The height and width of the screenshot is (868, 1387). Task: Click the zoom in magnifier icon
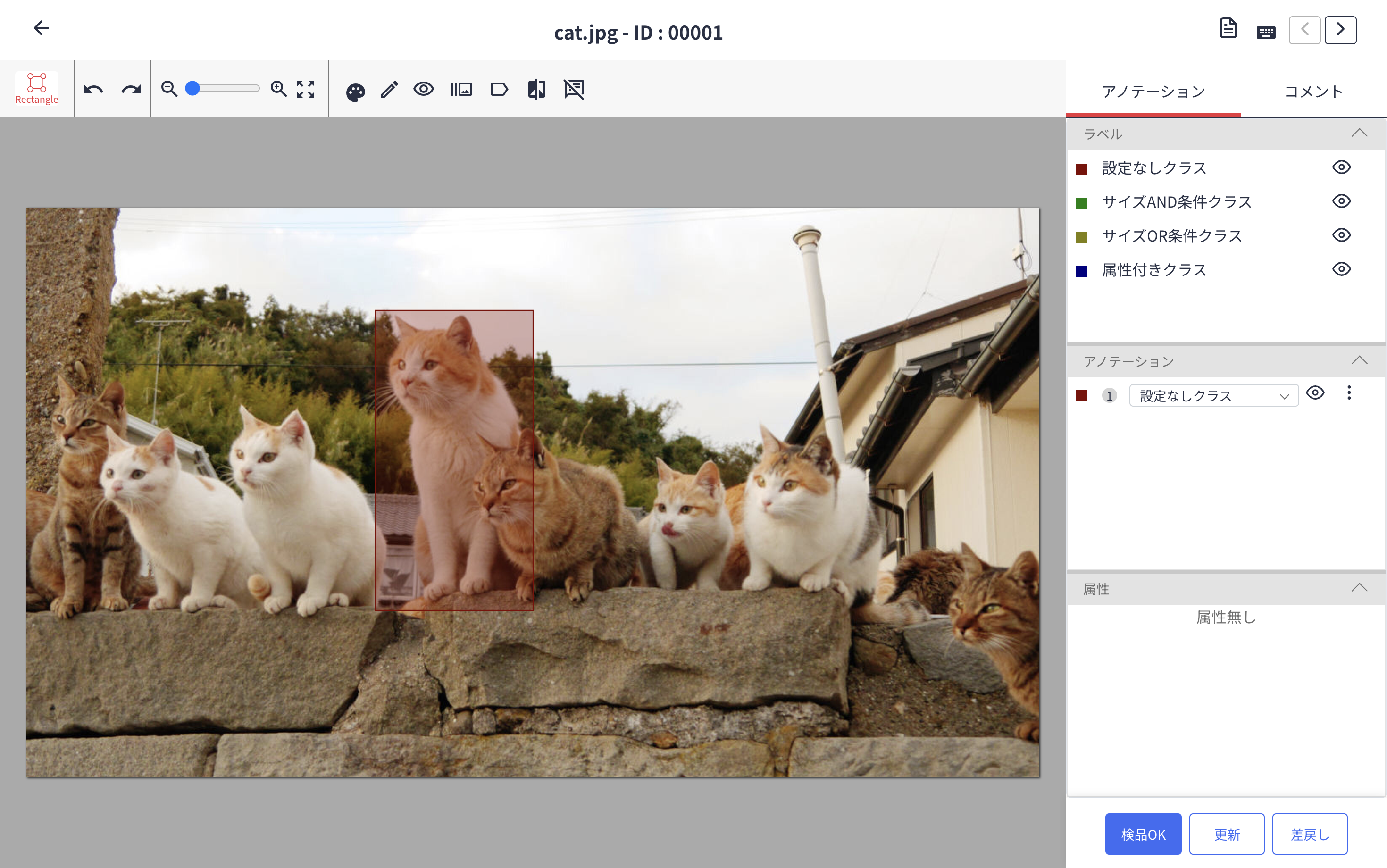(279, 89)
